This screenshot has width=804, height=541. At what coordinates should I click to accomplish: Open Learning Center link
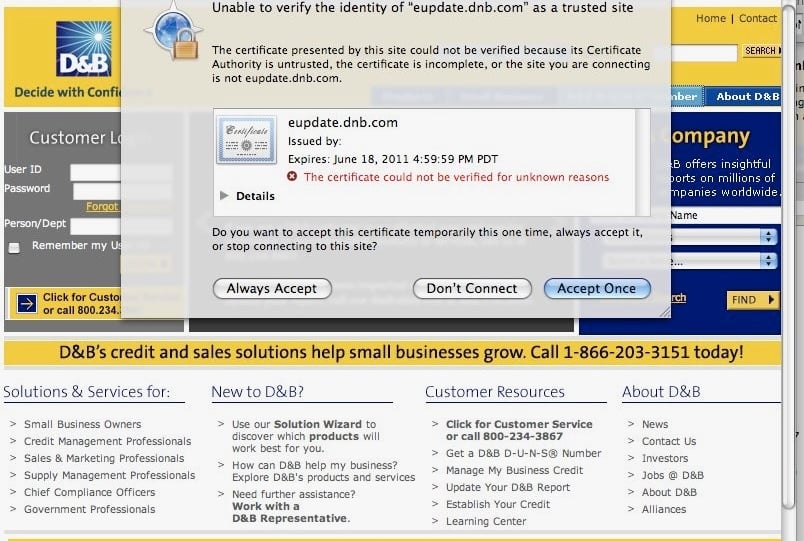coord(486,521)
